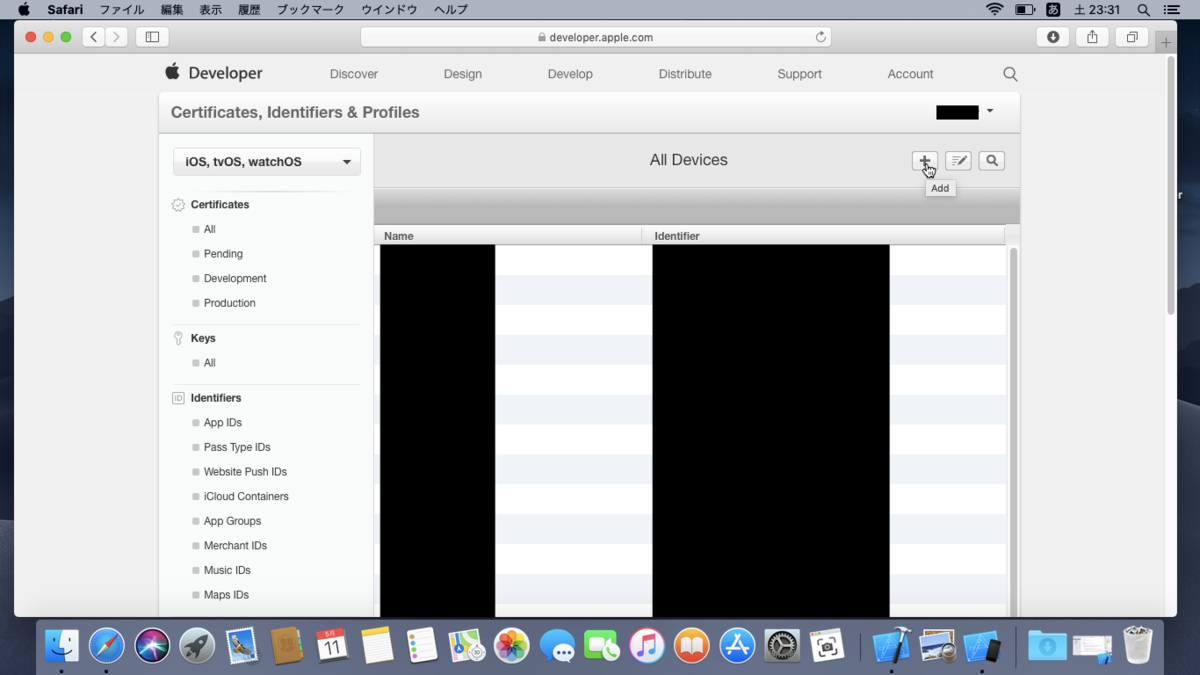
Task: Toggle Safari sidebar button
Action: pos(152,37)
